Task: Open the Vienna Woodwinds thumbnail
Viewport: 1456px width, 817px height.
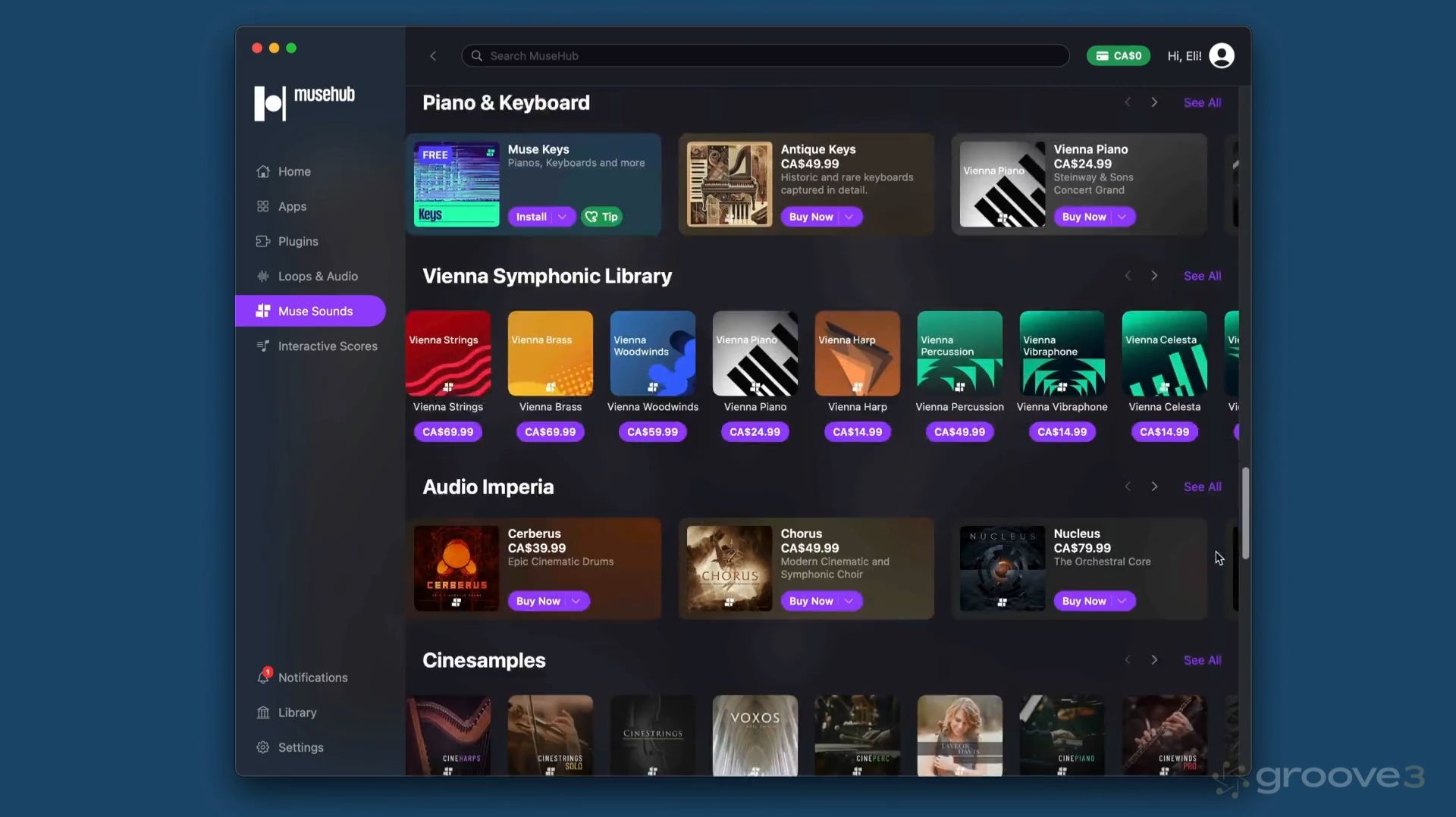Action: click(653, 353)
